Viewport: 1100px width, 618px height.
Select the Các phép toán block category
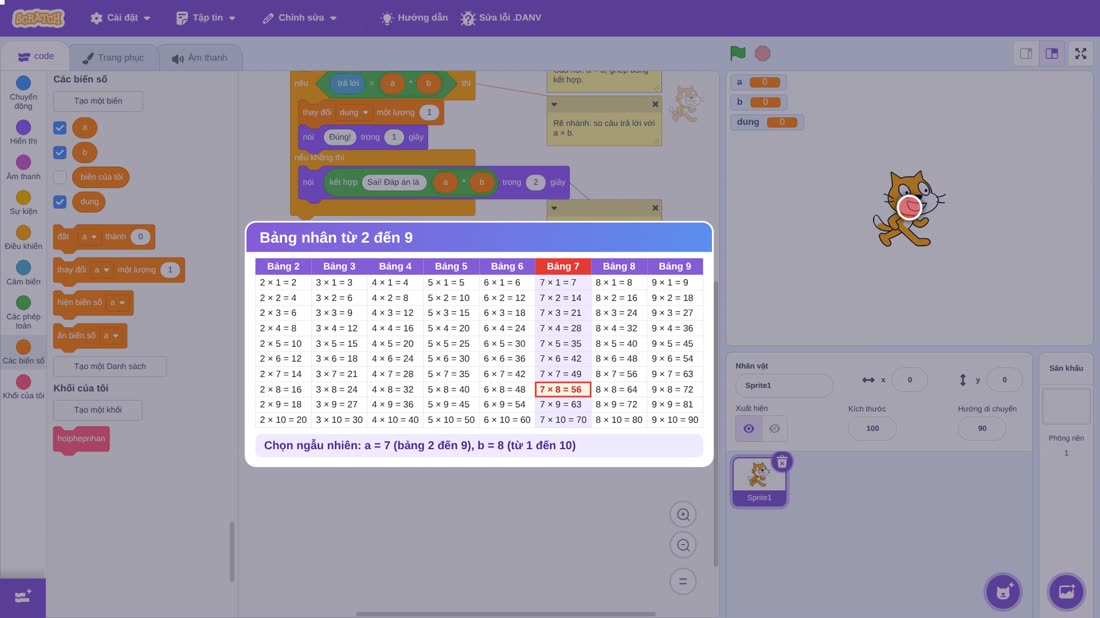pos(23,311)
